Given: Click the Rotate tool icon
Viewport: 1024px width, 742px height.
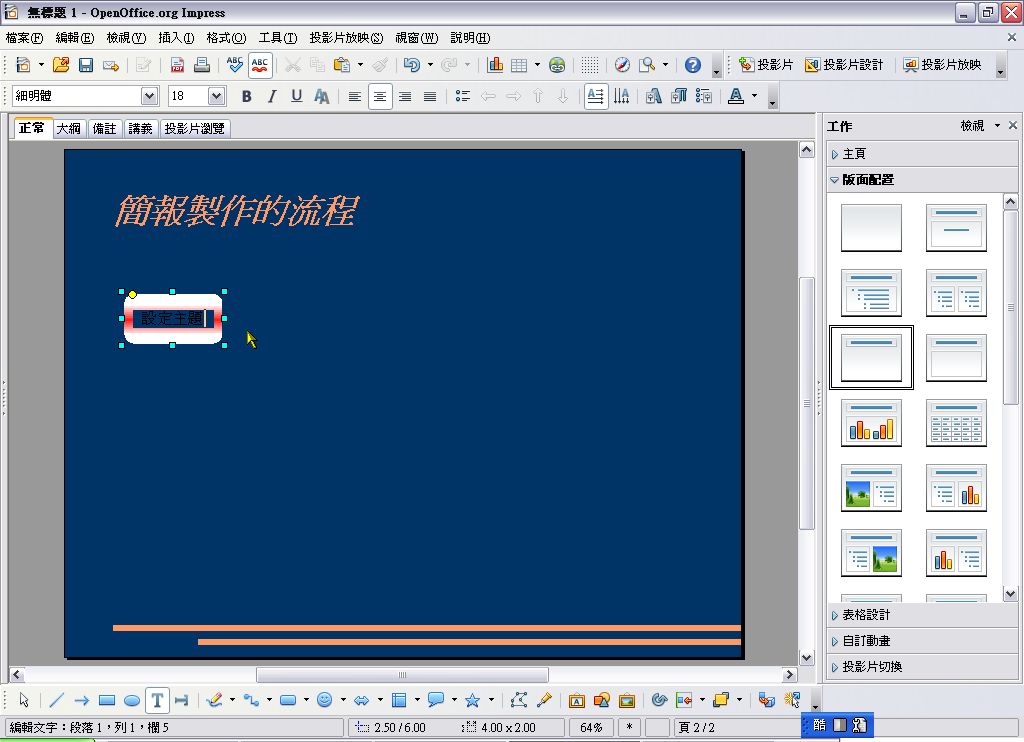Looking at the screenshot, I should click(660, 701).
